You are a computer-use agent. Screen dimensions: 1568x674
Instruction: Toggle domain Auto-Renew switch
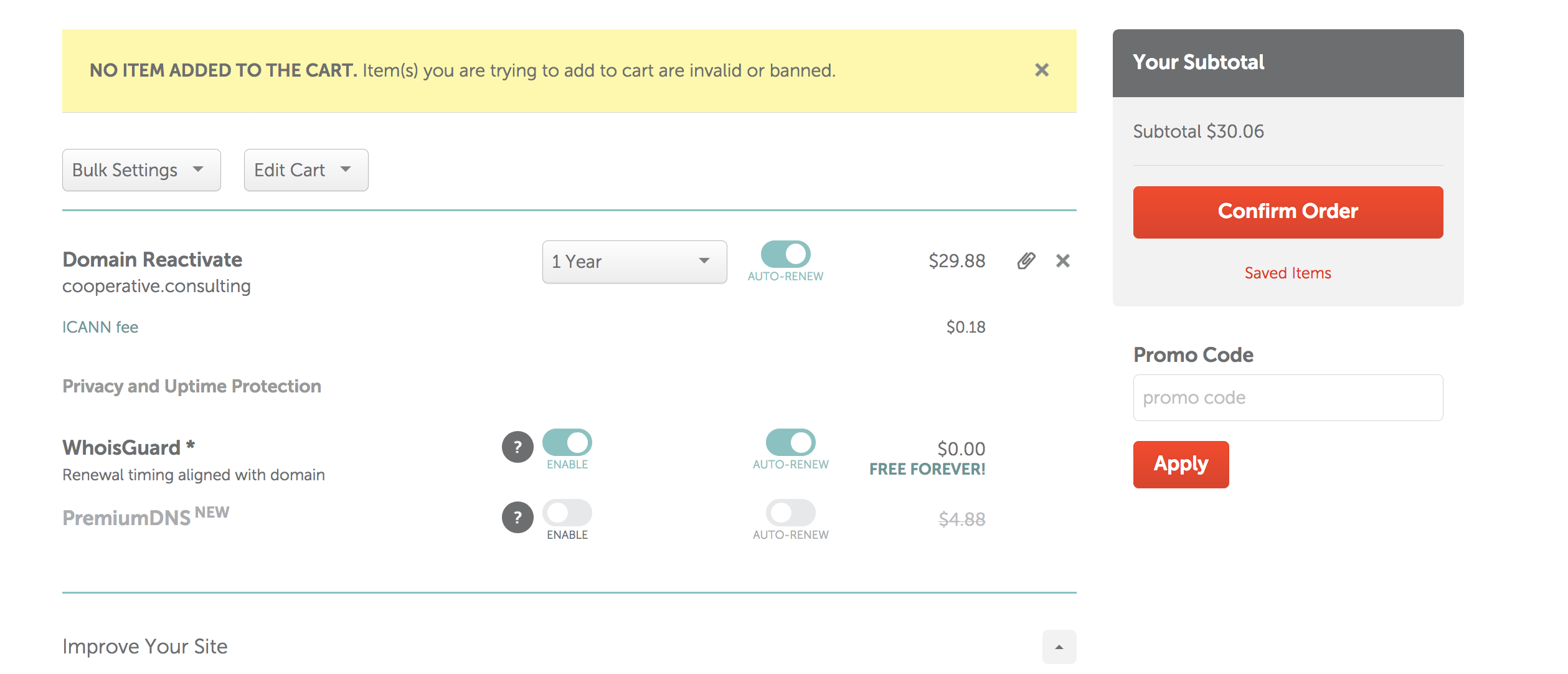tap(785, 254)
